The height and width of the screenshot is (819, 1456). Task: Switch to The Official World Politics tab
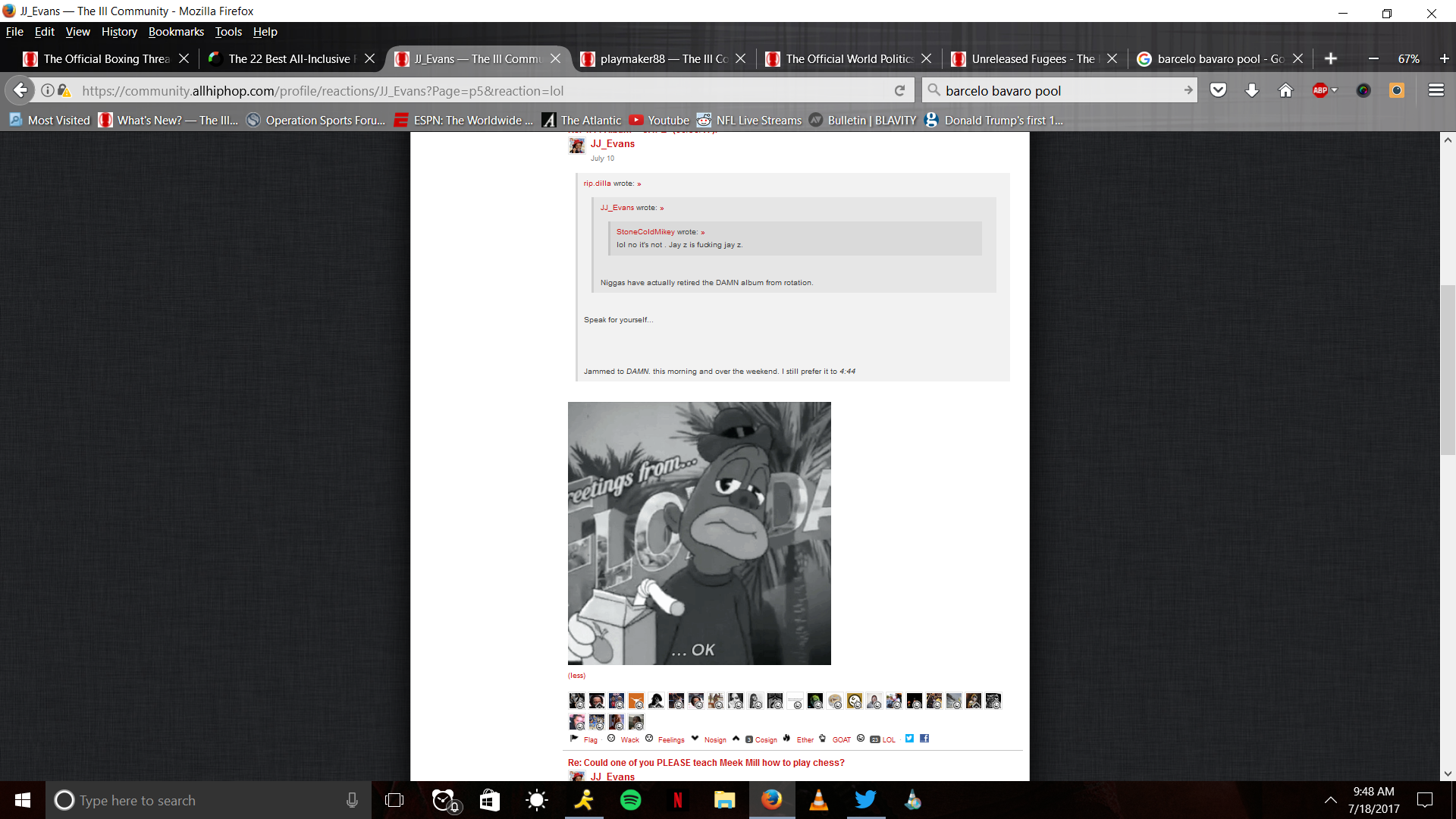coord(848,58)
